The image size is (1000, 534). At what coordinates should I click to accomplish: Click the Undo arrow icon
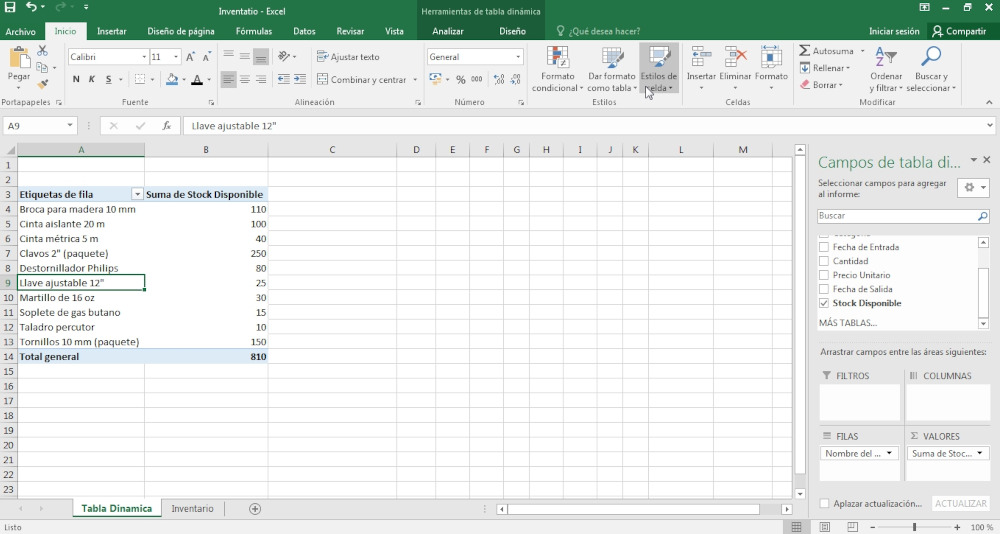31,8
